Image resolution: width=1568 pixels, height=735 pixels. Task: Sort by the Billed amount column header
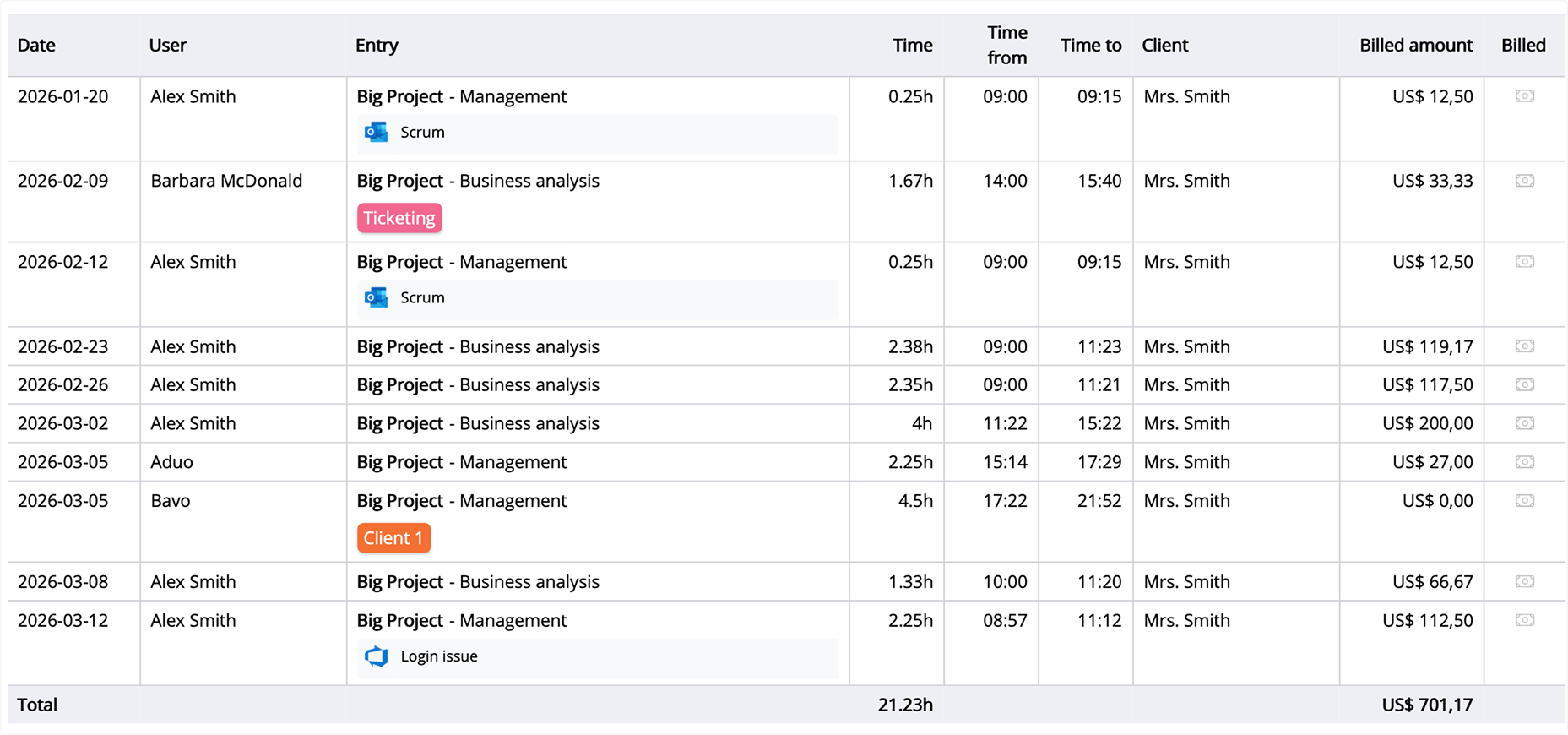[1415, 46]
